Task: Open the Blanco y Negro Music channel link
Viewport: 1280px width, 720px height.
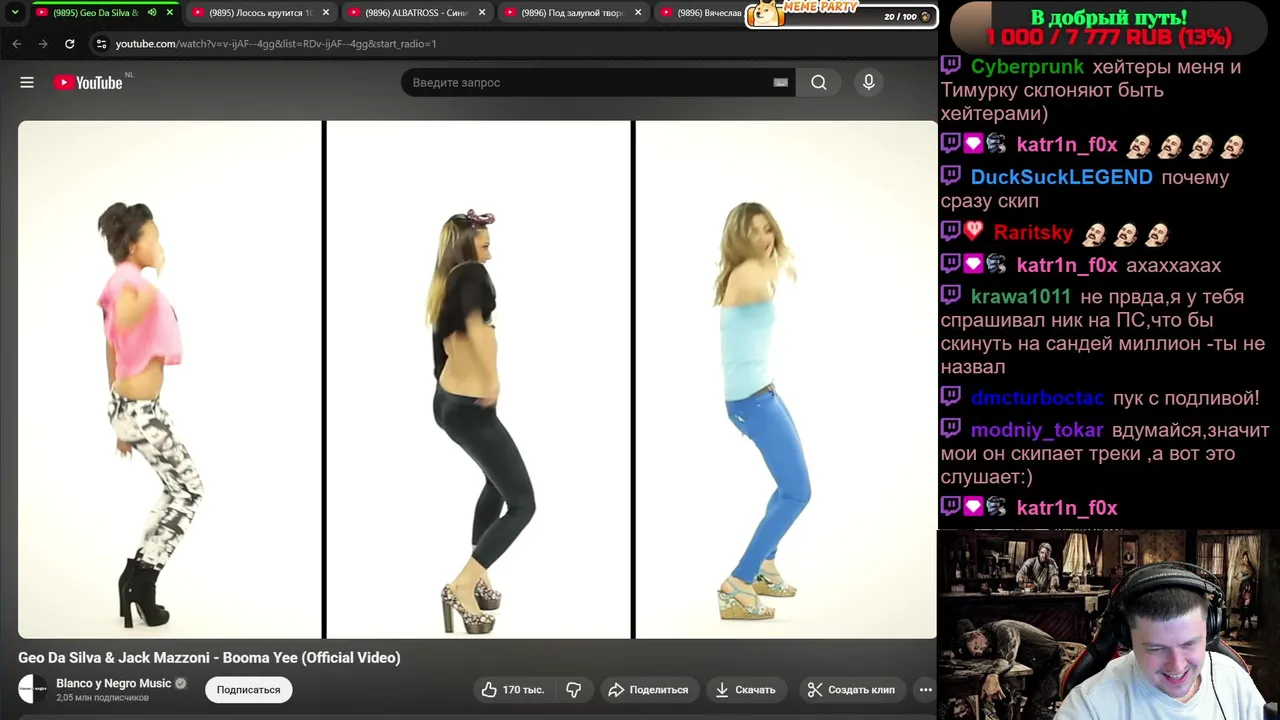Action: tap(113, 683)
